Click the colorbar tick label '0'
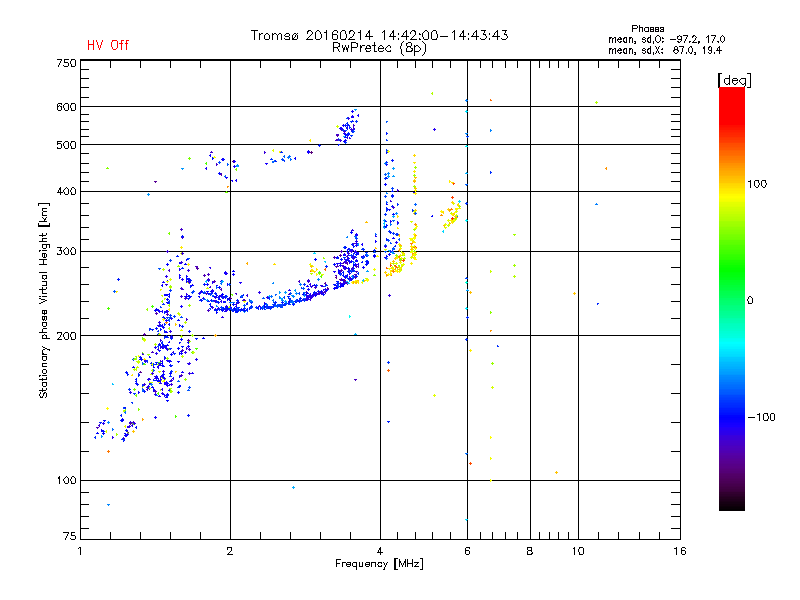This screenshot has height=600, width=800. coord(750,300)
